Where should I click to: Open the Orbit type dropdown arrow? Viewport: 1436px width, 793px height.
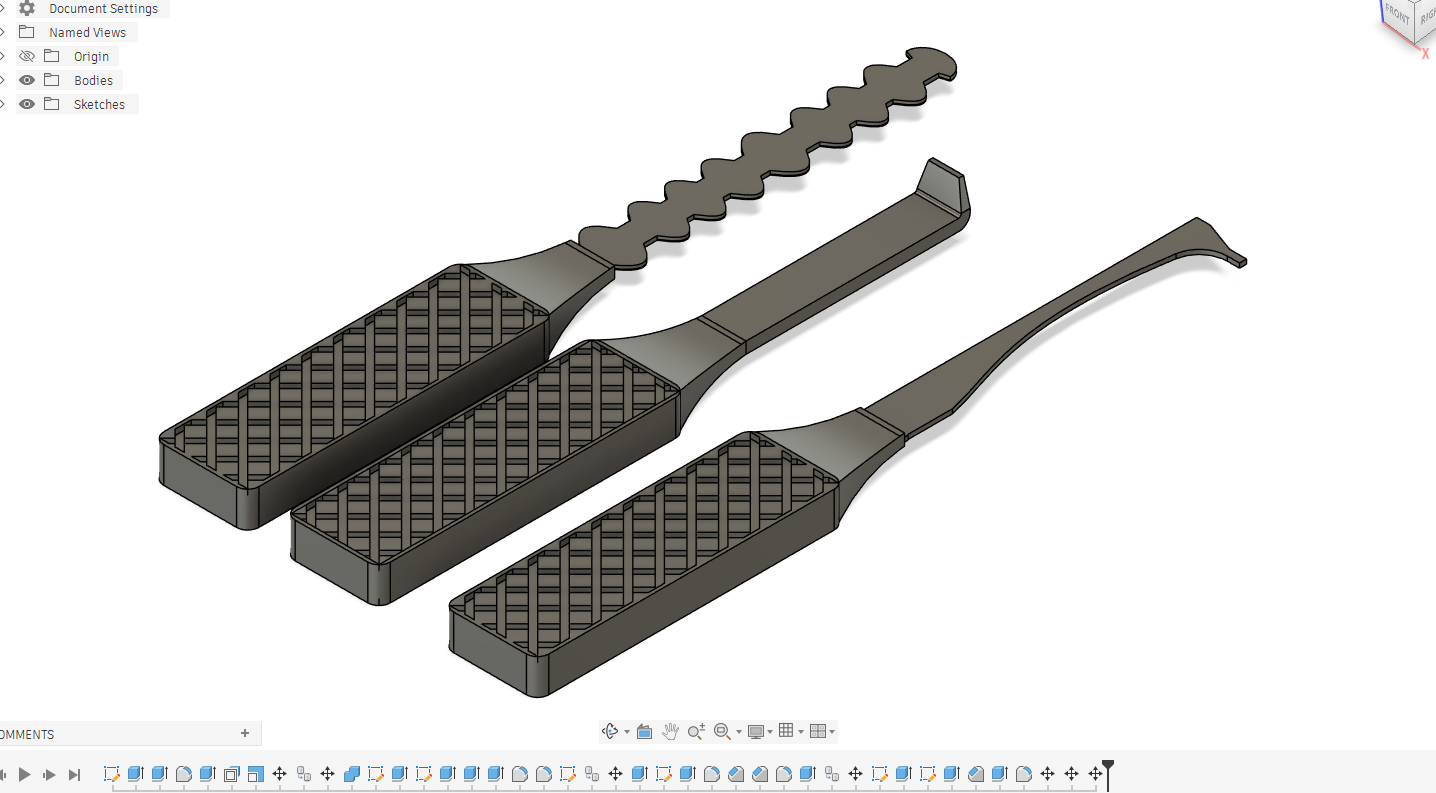627,732
